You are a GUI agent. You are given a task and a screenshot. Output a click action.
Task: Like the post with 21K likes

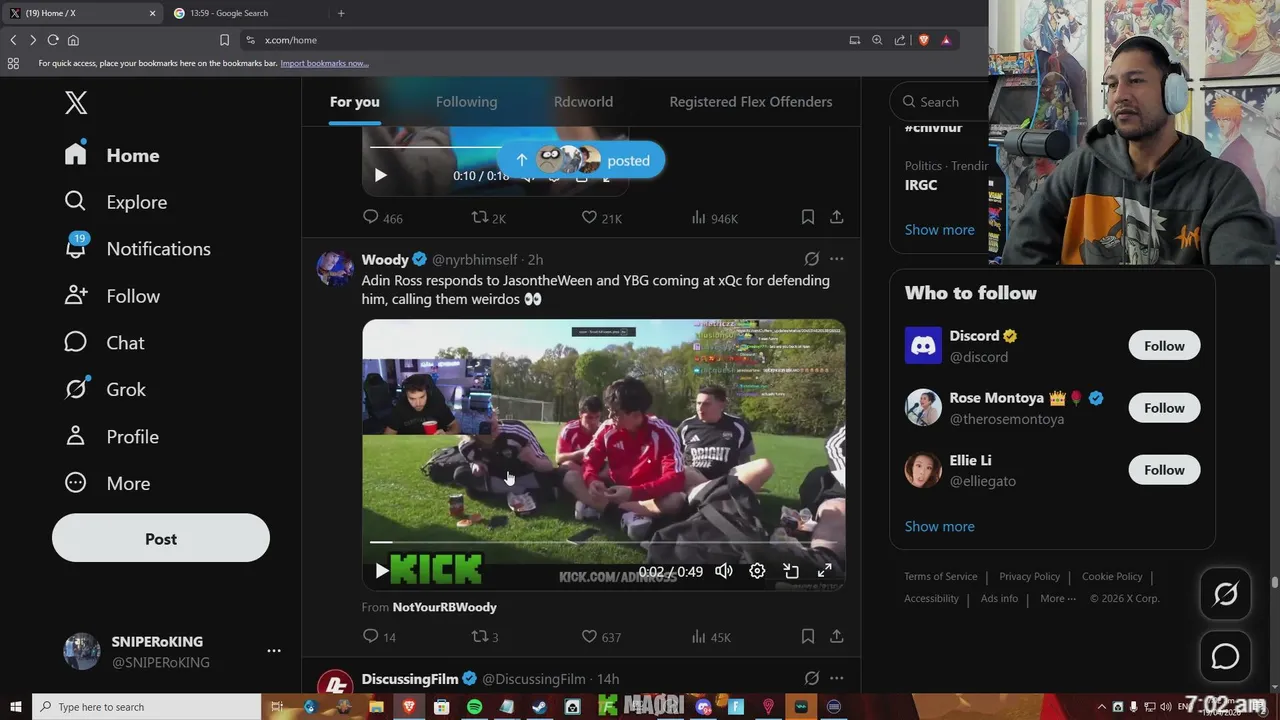[601, 217]
